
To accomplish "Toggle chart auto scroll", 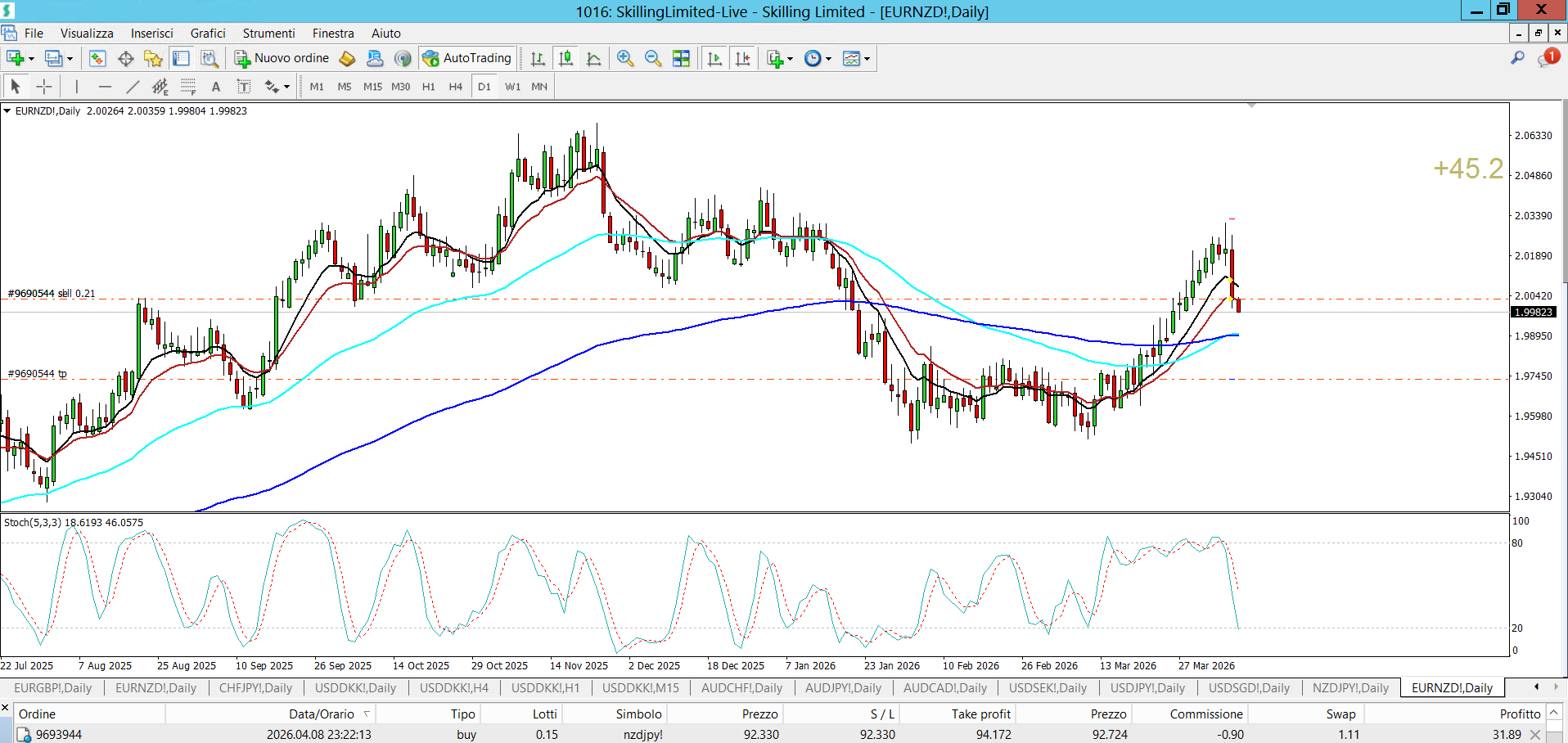I will point(714,58).
